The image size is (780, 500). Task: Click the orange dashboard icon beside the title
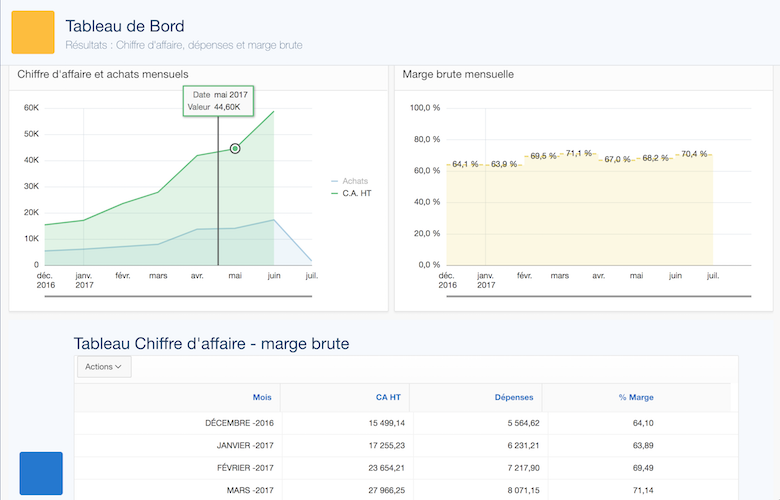pos(32,32)
